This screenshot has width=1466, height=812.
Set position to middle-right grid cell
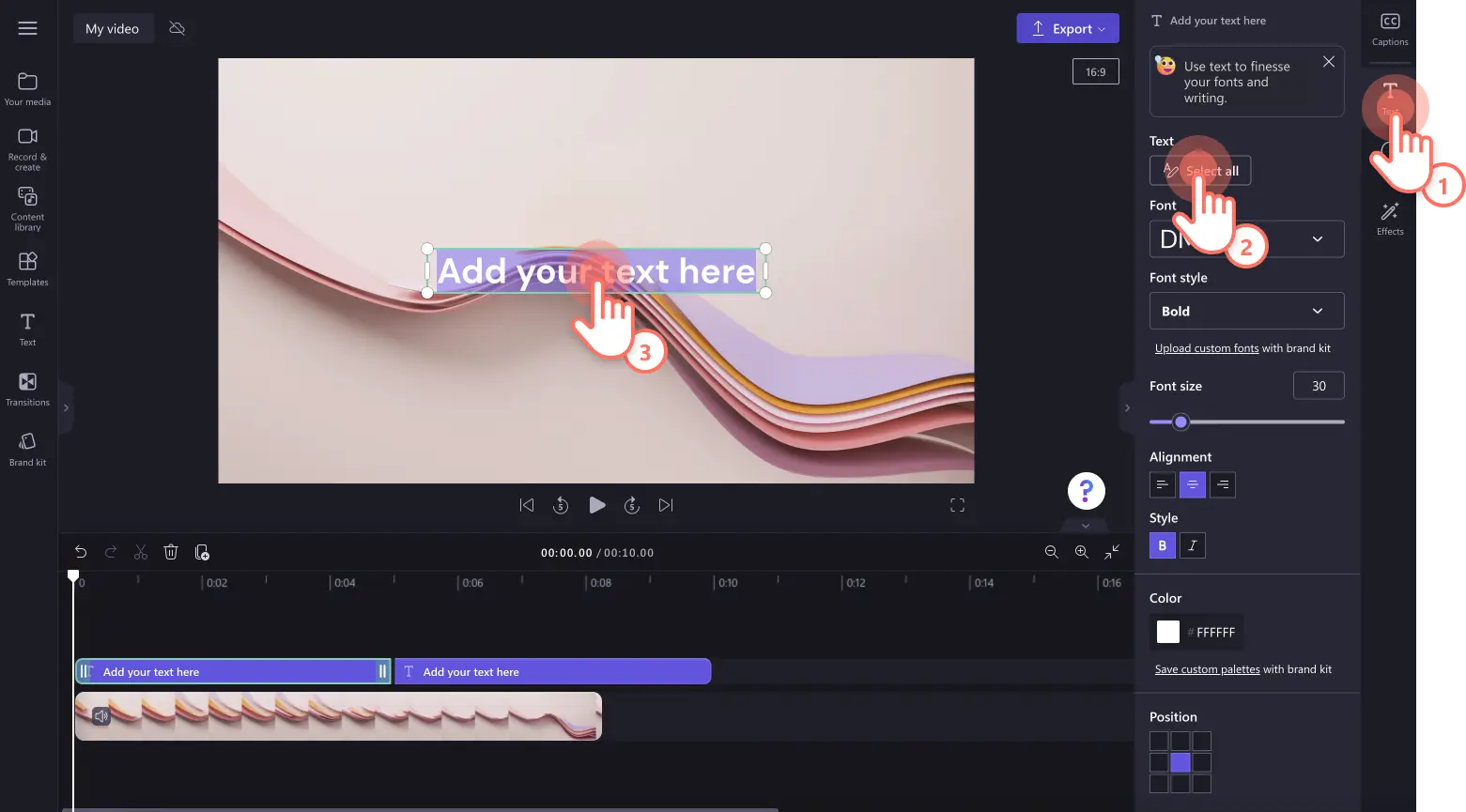tap(1201, 762)
